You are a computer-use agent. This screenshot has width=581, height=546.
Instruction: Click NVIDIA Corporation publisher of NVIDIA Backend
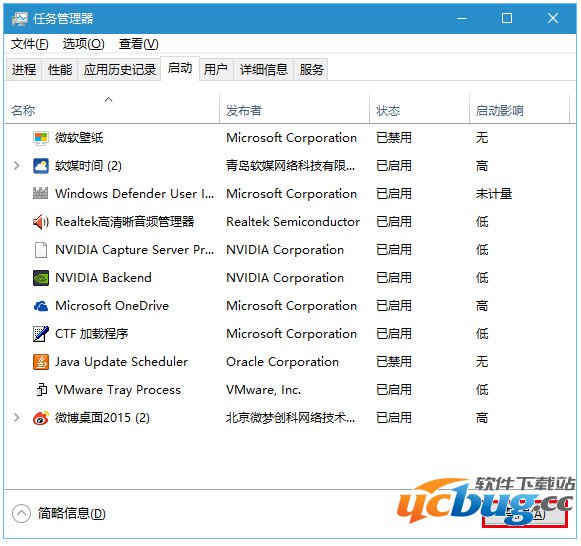285,278
